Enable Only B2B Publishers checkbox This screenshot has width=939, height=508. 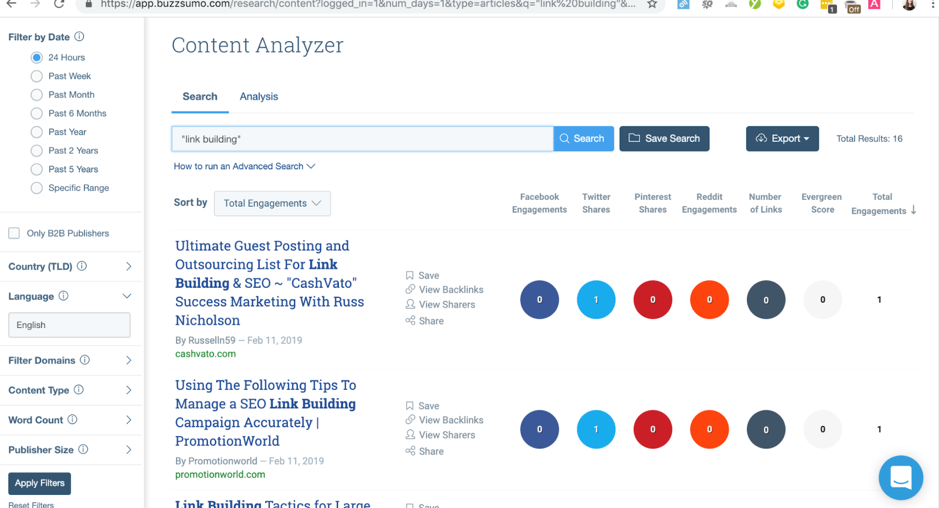(x=14, y=233)
